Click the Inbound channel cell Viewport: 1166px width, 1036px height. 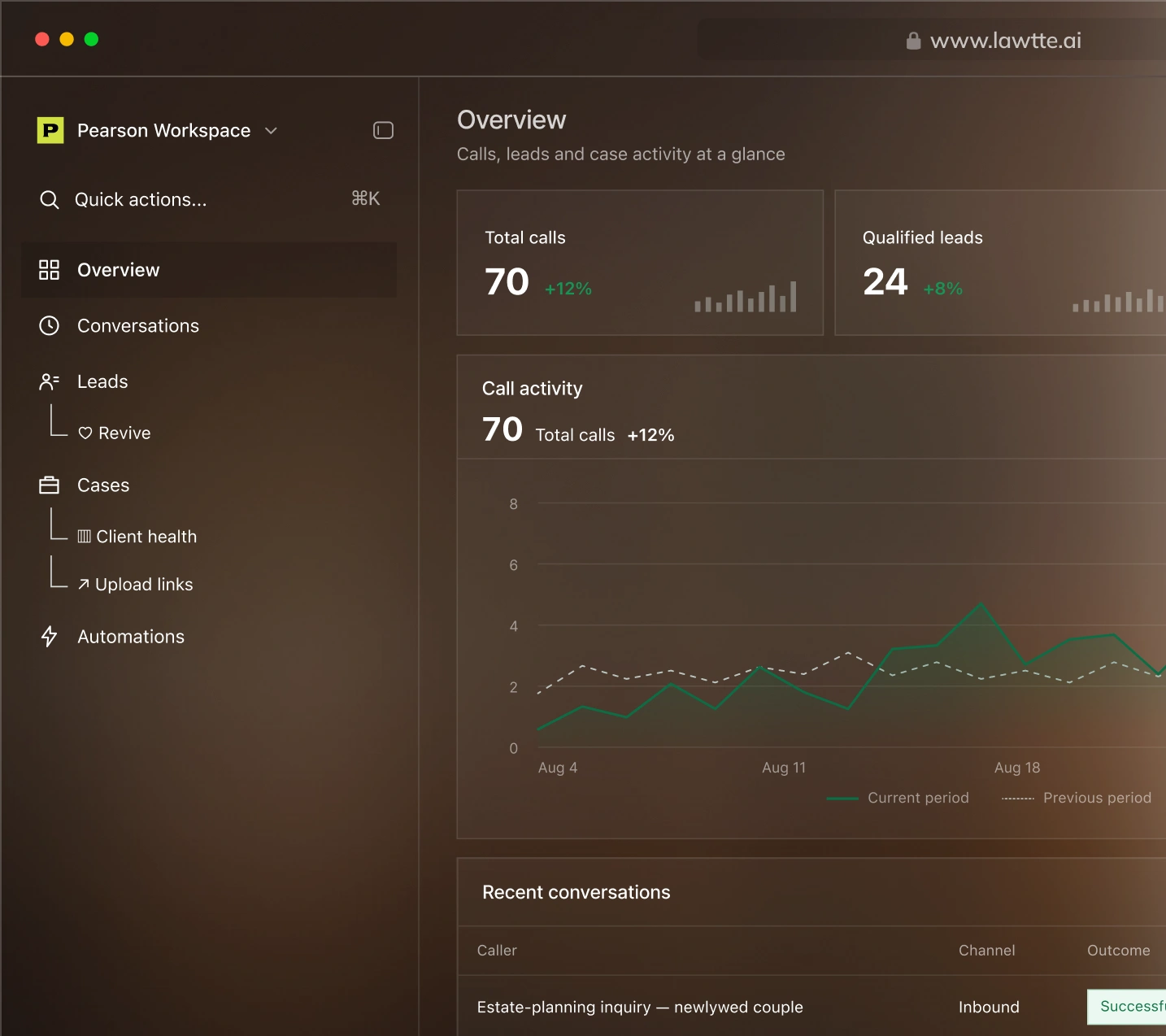tap(989, 1007)
